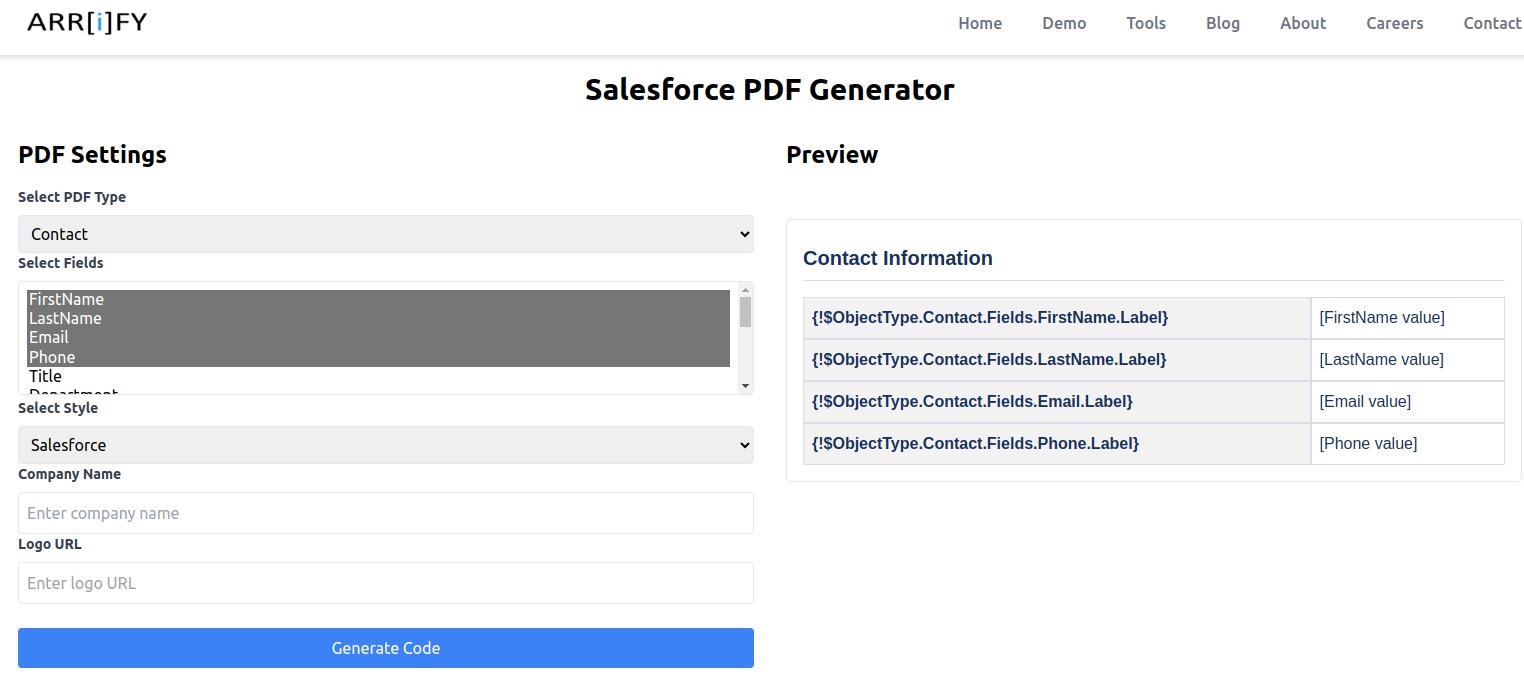Open the Select Style dropdown
The height and width of the screenshot is (683, 1524).
[385, 445]
